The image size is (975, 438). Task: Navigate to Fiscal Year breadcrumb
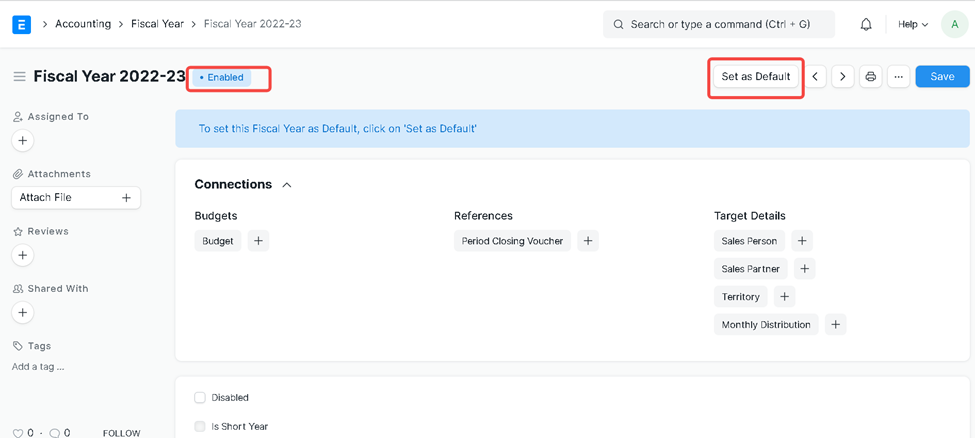pyautogui.click(x=157, y=24)
